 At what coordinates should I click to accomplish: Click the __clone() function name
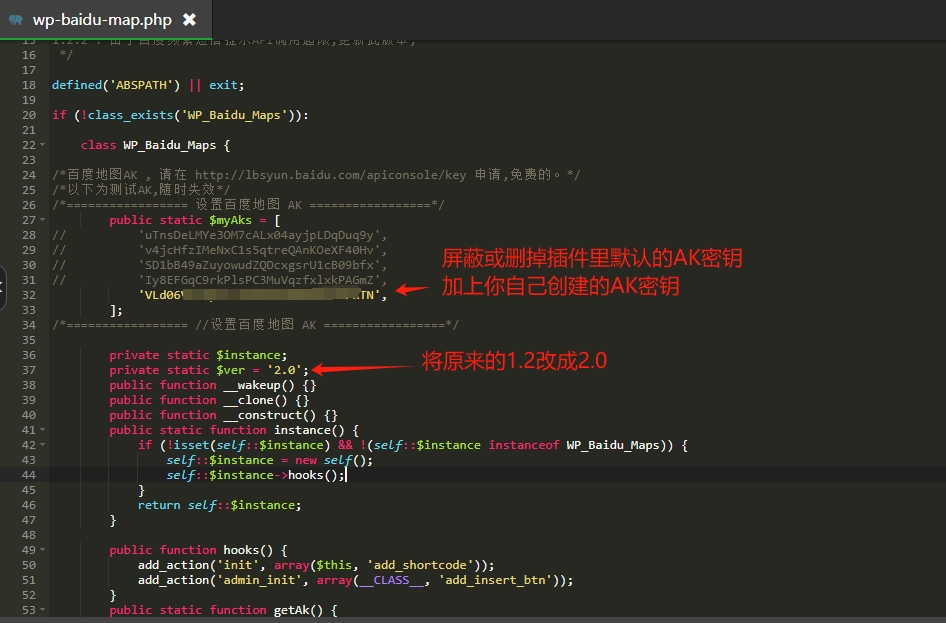click(255, 400)
